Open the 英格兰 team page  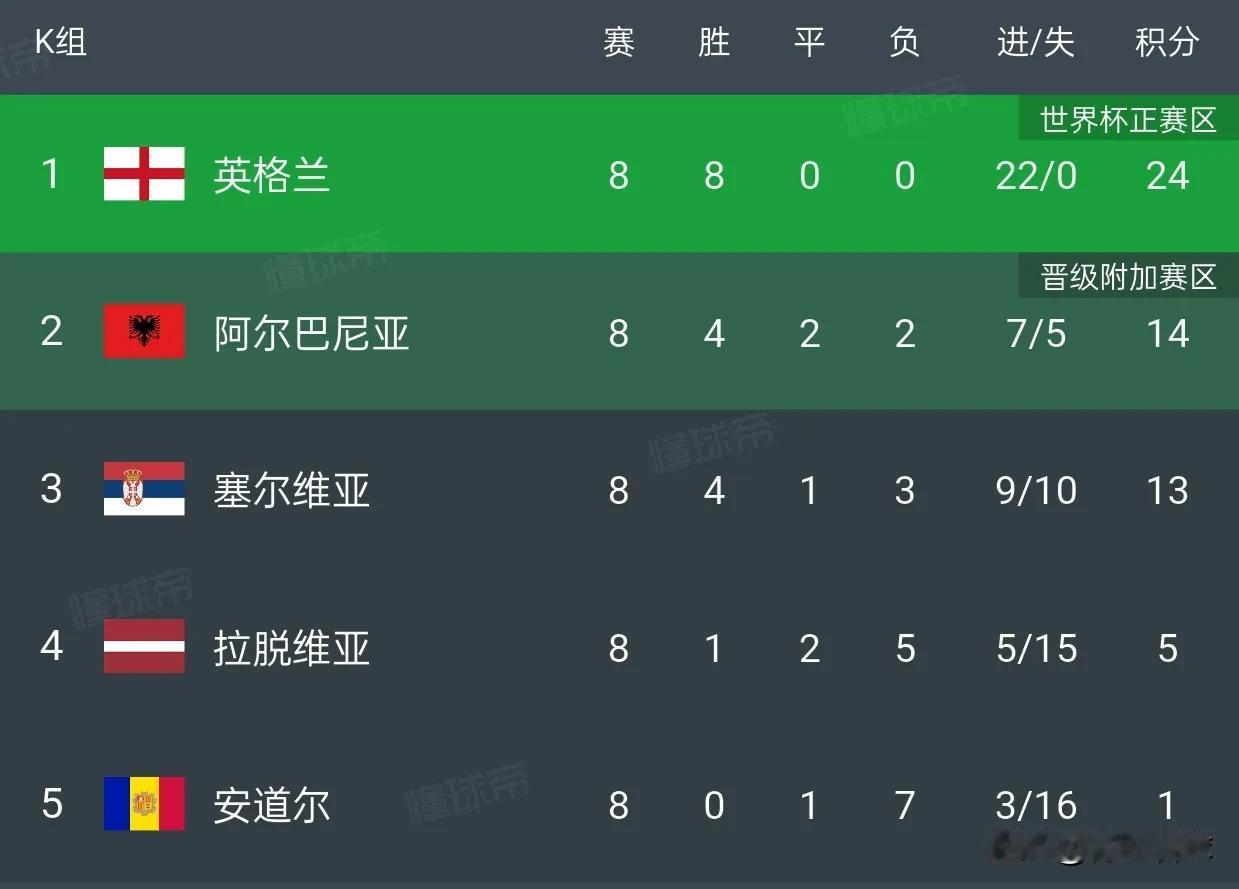click(x=271, y=174)
